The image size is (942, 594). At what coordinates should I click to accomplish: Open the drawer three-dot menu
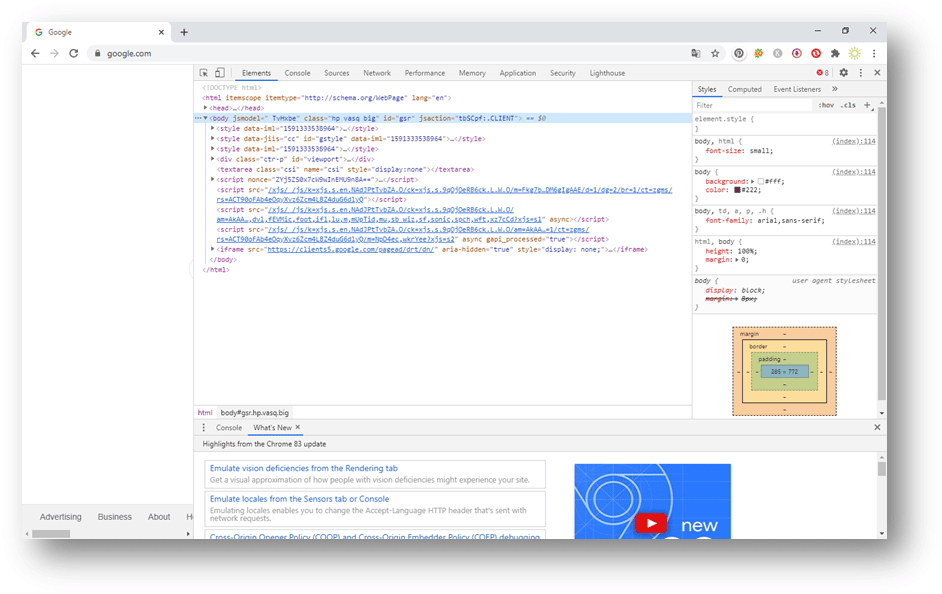click(204, 428)
